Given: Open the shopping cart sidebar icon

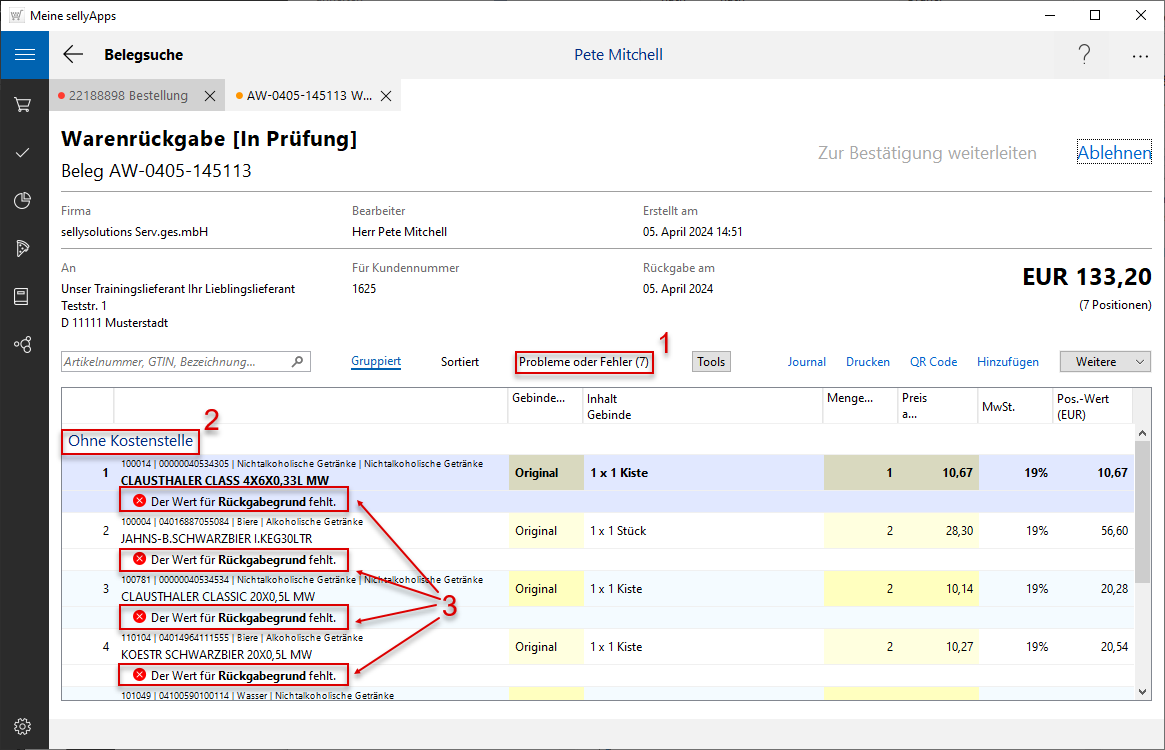Looking at the screenshot, I should pos(24,104).
